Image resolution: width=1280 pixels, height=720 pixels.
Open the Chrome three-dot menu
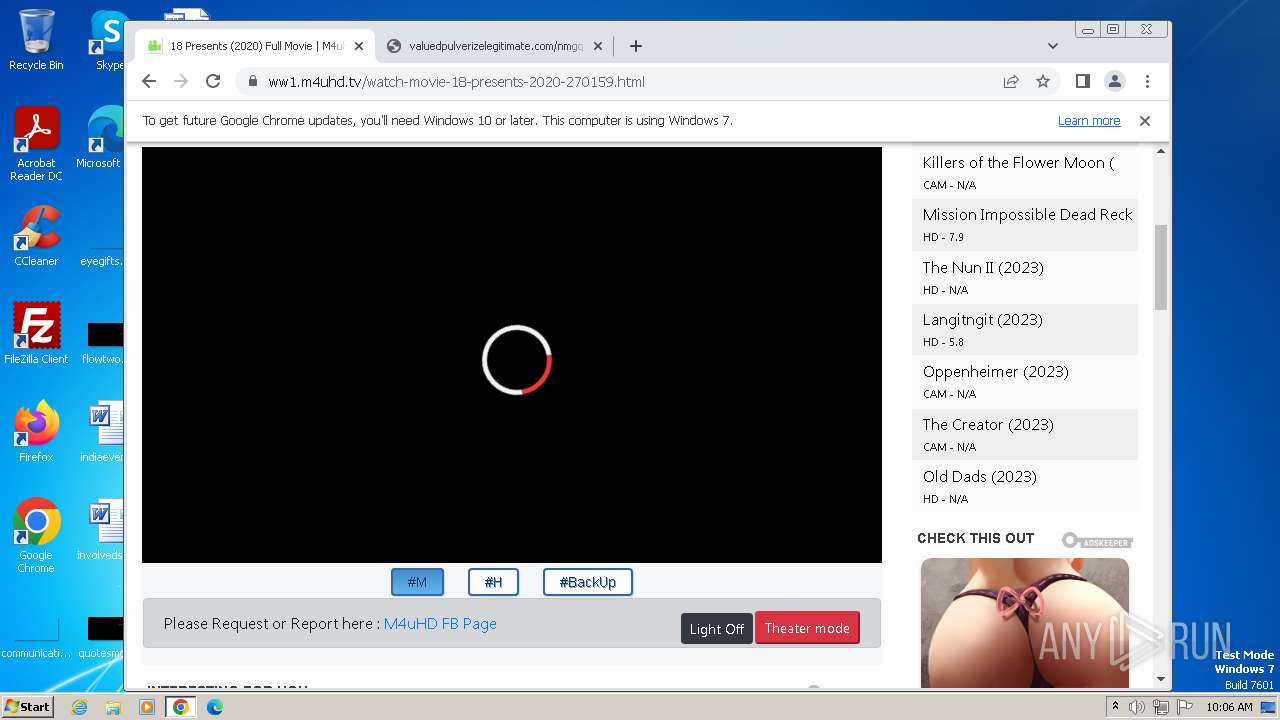pyautogui.click(x=1147, y=81)
